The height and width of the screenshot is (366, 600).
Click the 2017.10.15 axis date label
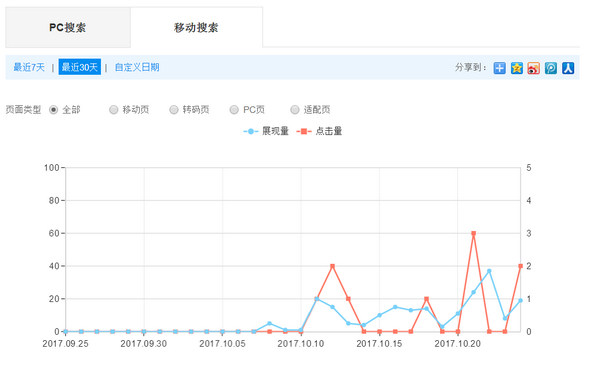click(x=379, y=344)
